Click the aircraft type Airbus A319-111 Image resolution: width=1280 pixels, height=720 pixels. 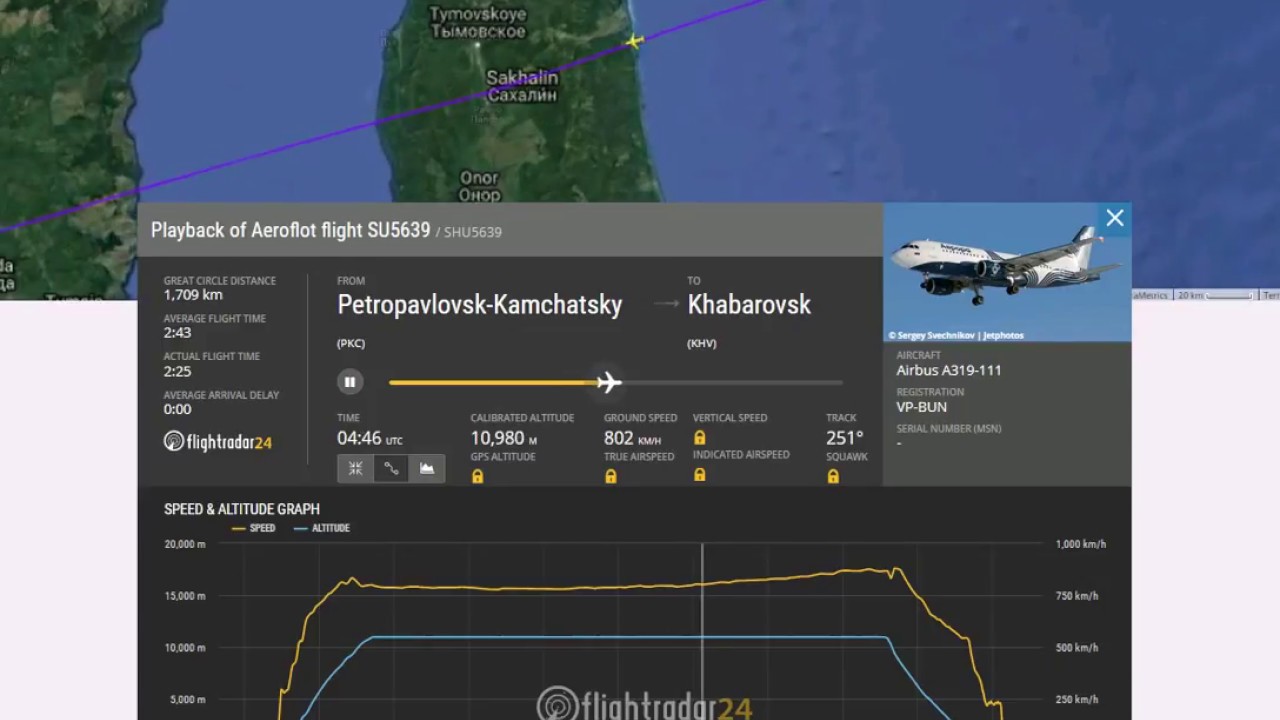pos(949,370)
